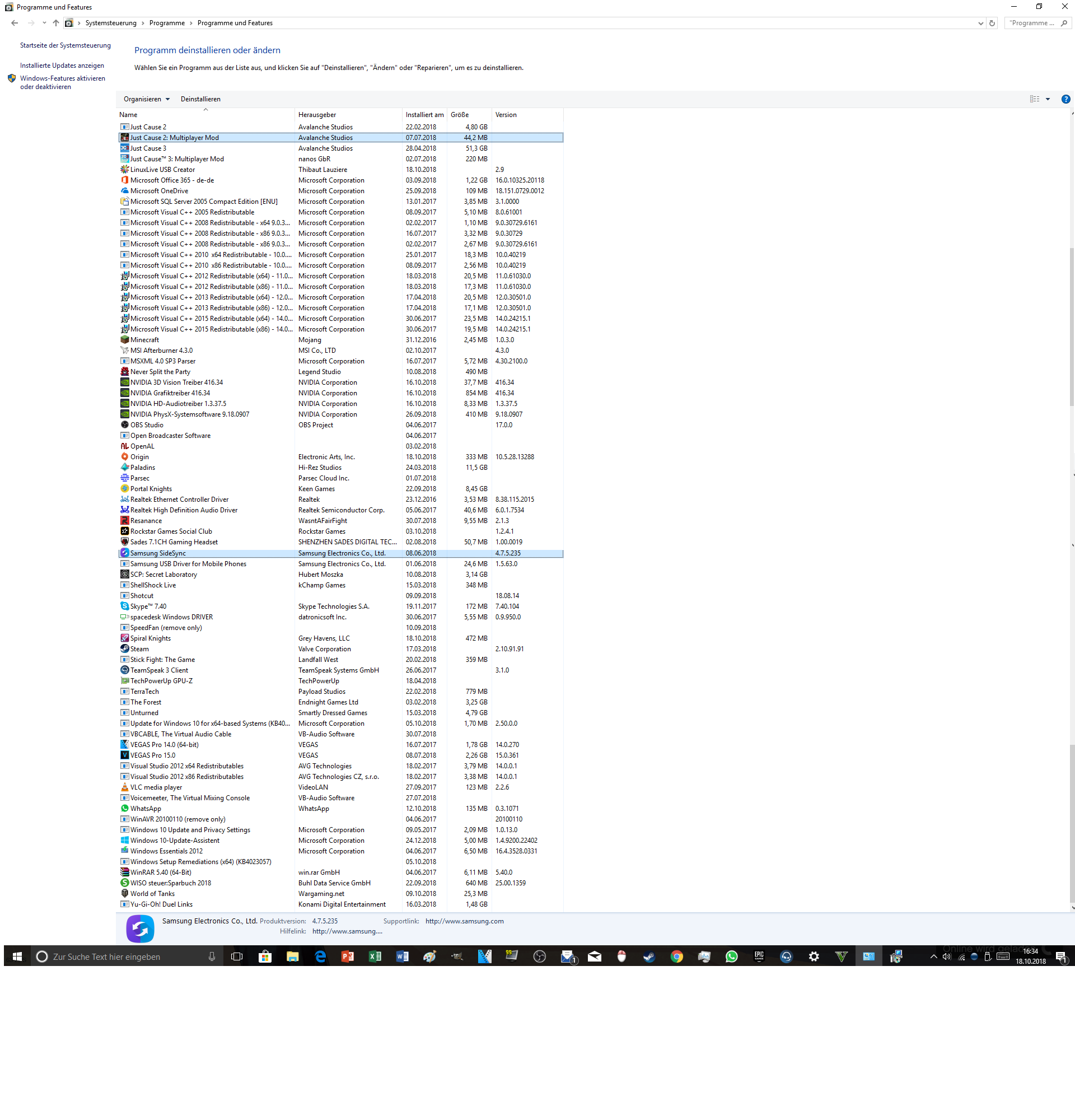Open view options dropdown arrow
The height and width of the screenshot is (1120, 1075).
pyautogui.click(x=1048, y=99)
